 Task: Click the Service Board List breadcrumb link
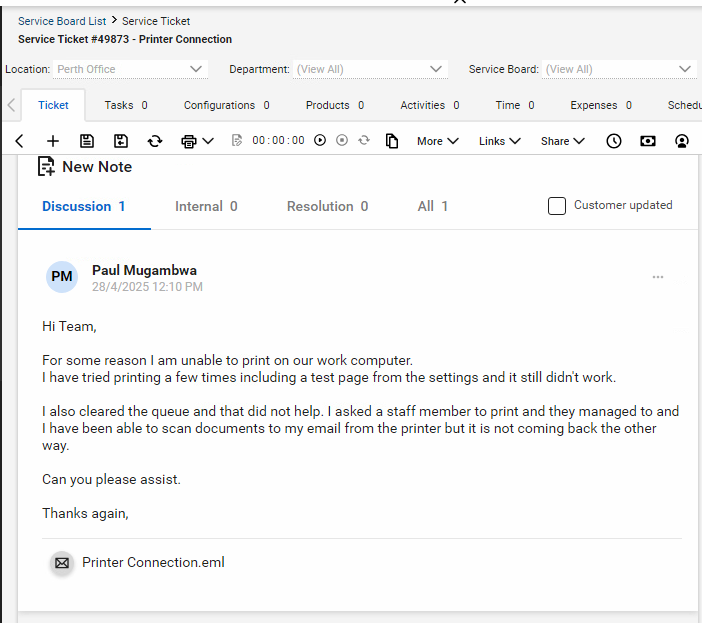(x=62, y=21)
